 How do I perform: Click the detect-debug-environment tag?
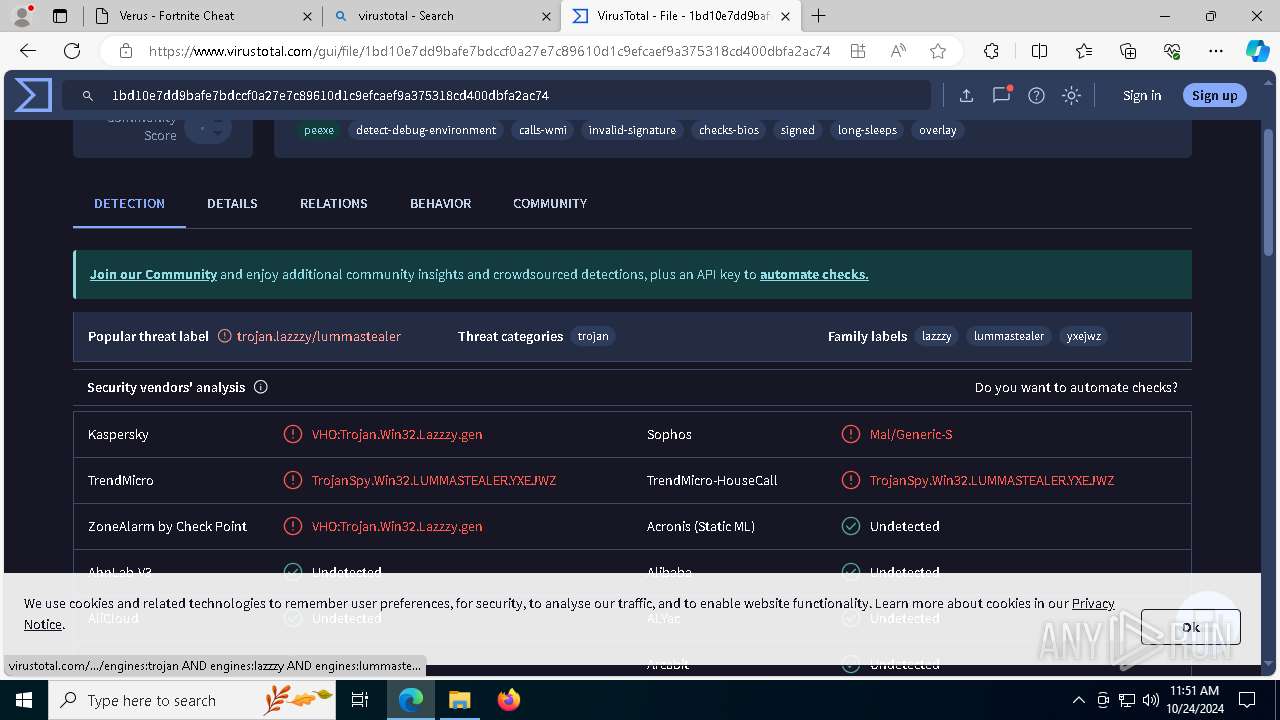[x=426, y=130]
